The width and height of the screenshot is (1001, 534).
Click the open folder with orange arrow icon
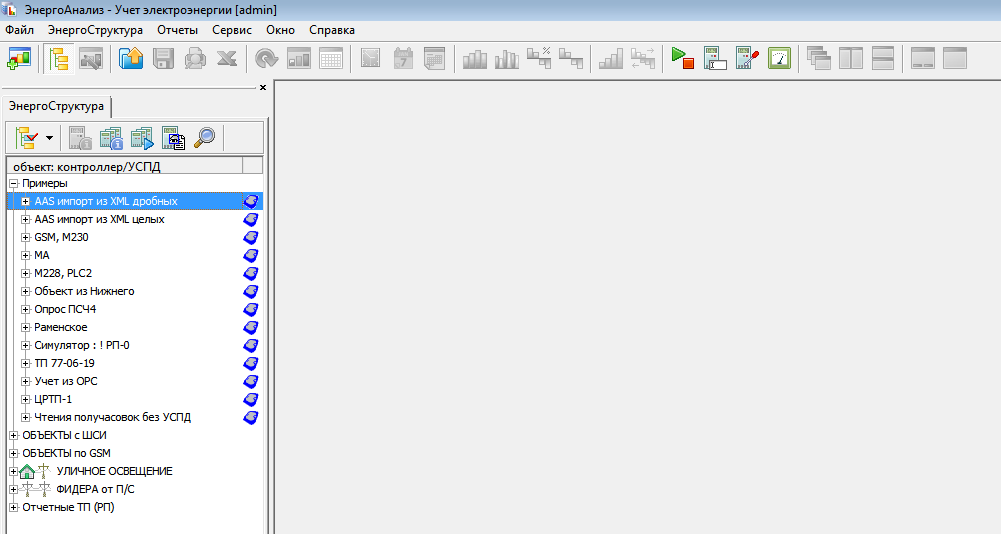(x=131, y=59)
